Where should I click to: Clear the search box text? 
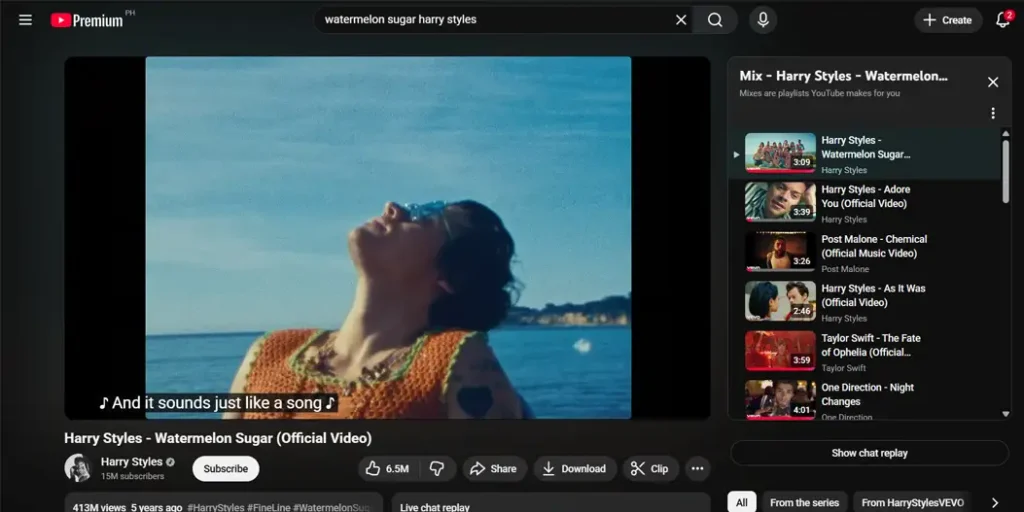pos(680,20)
